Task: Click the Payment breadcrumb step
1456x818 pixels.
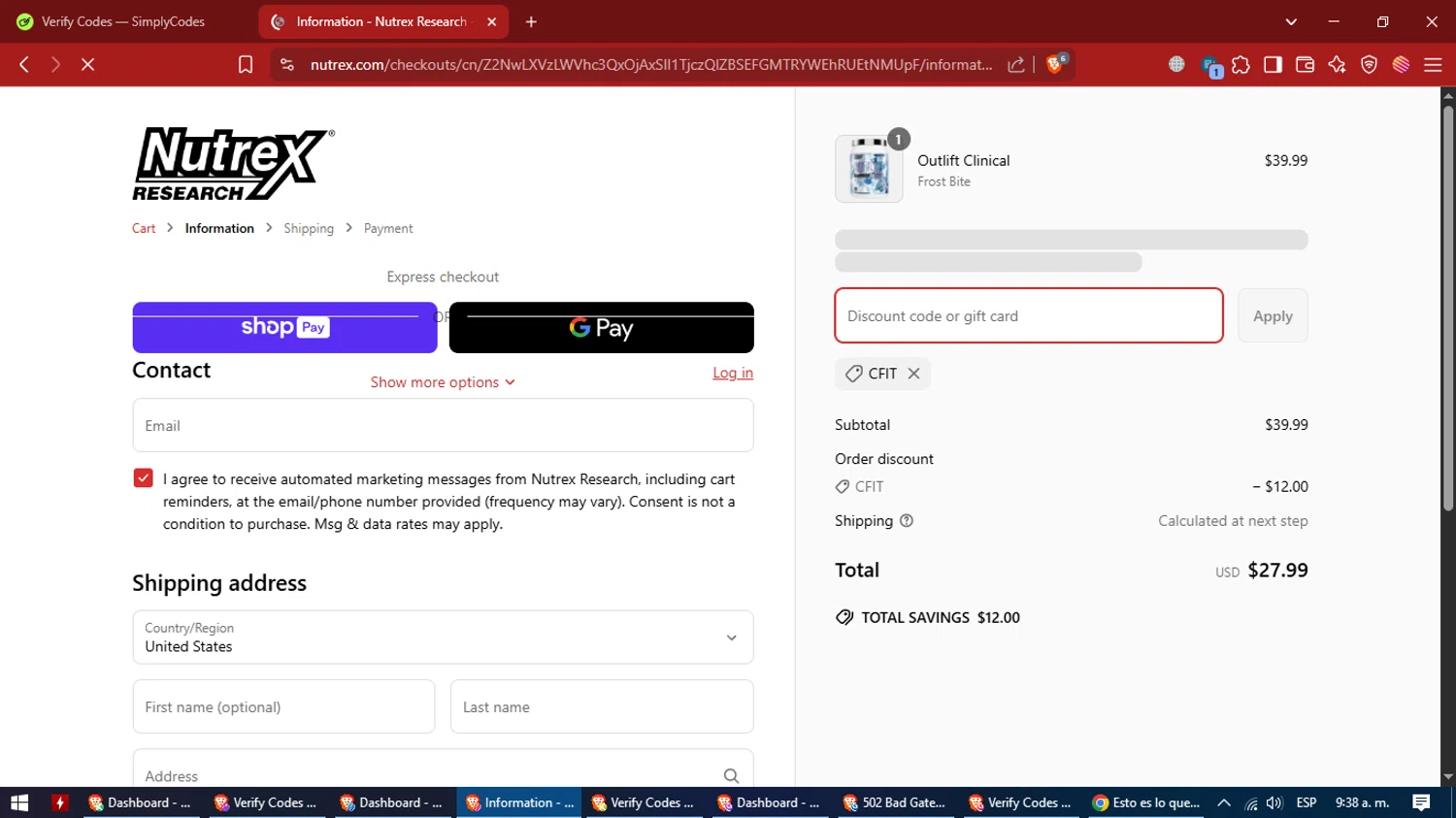Action: 388,228
